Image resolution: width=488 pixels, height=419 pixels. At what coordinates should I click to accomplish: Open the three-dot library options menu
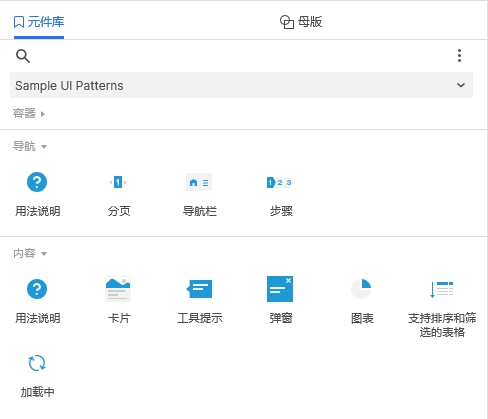click(459, 56)
